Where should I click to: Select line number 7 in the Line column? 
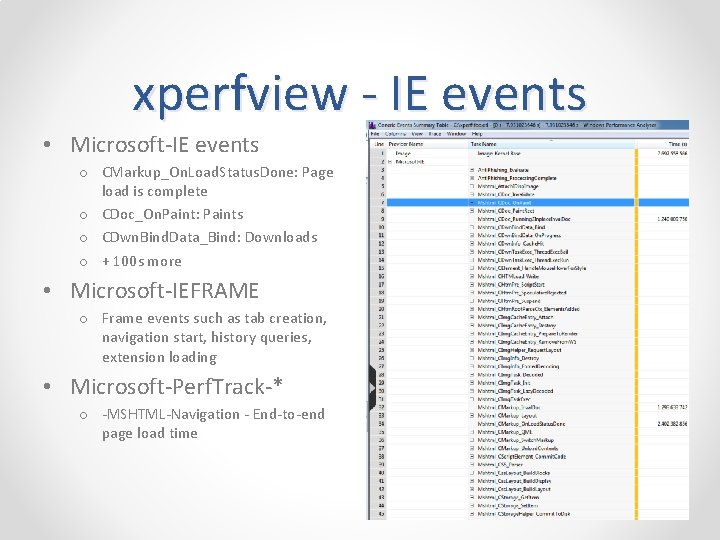(382, 202)
